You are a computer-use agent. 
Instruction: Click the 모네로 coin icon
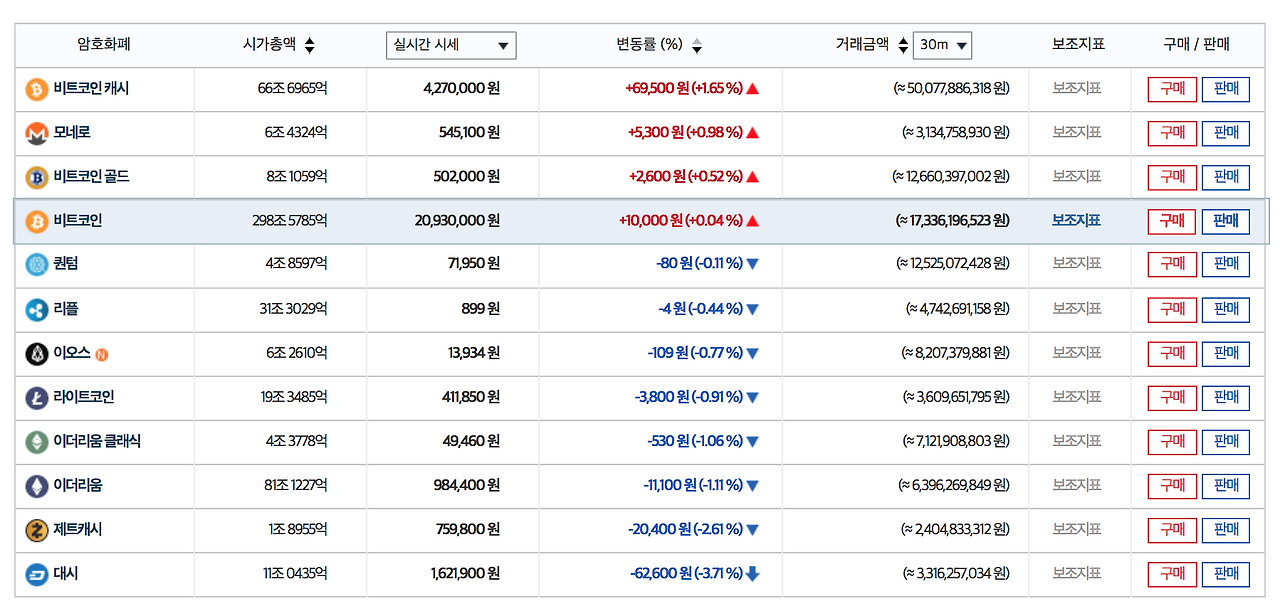[37, 133]
